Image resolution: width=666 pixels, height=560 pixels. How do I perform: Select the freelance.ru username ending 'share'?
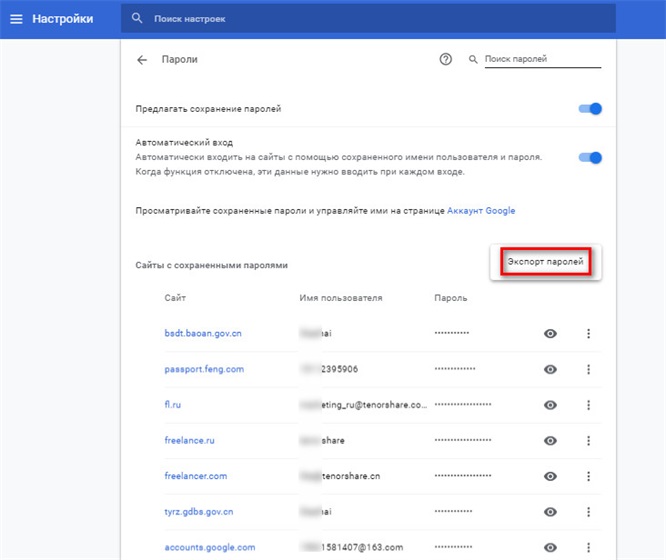[322, 440]
